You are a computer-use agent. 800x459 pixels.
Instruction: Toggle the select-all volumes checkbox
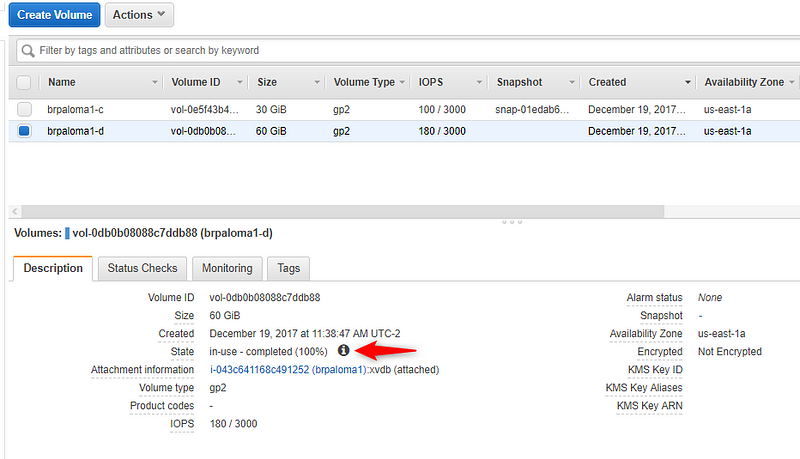(24, 82)
